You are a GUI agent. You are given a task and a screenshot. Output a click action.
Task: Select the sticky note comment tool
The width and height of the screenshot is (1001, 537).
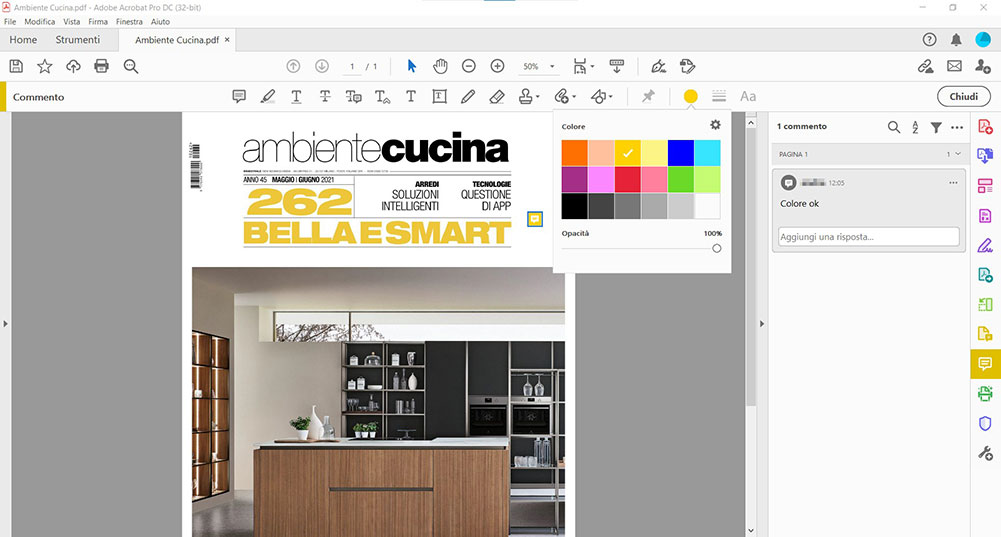pos(239,97)
